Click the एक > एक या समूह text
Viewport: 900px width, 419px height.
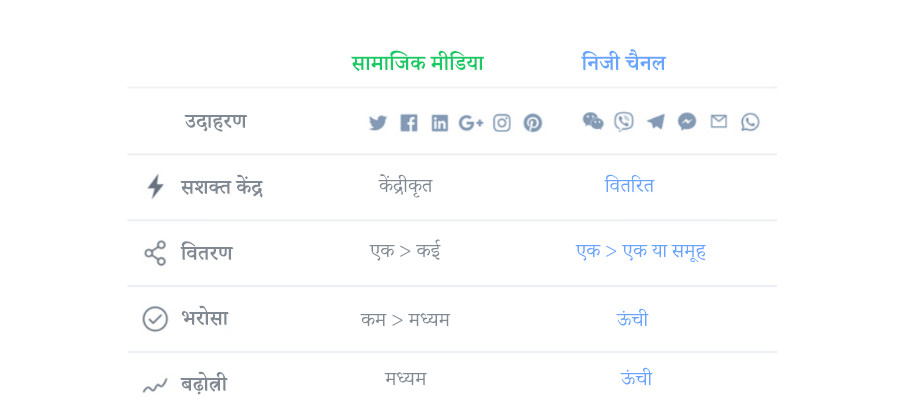coord(641,251)
